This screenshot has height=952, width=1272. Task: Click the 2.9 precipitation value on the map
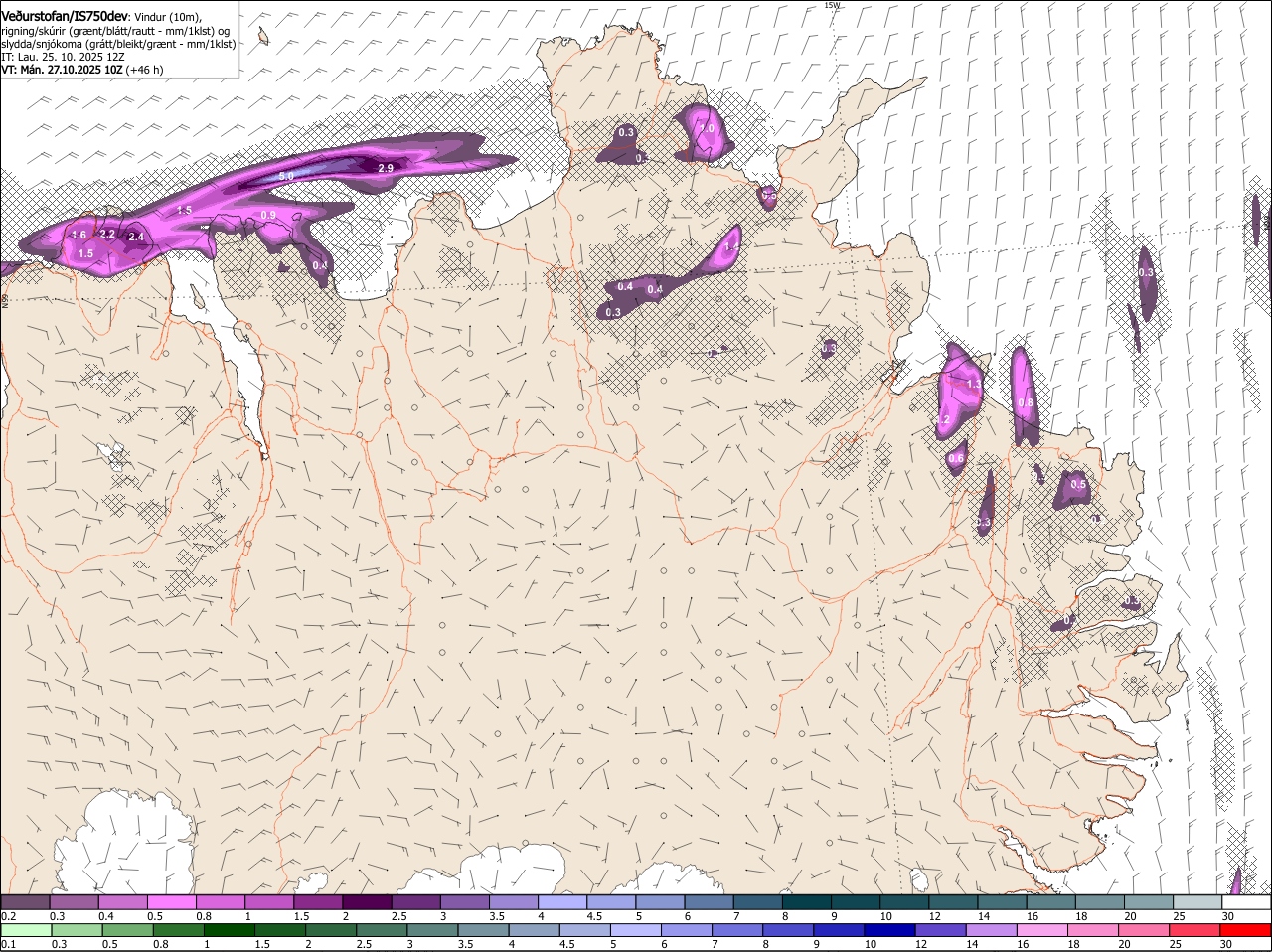(386, 169)
